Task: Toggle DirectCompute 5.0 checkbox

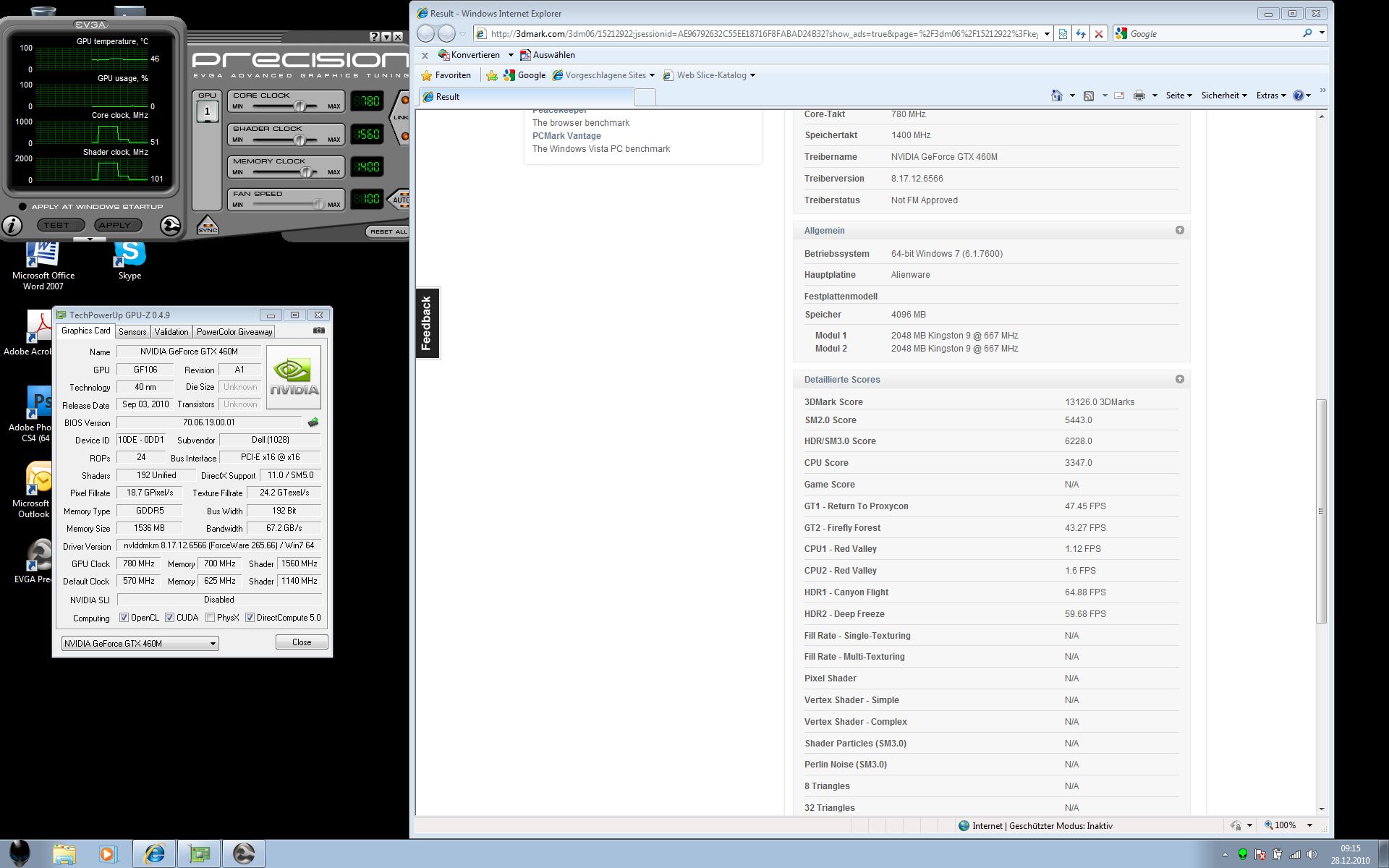Action: pos(250,618)
